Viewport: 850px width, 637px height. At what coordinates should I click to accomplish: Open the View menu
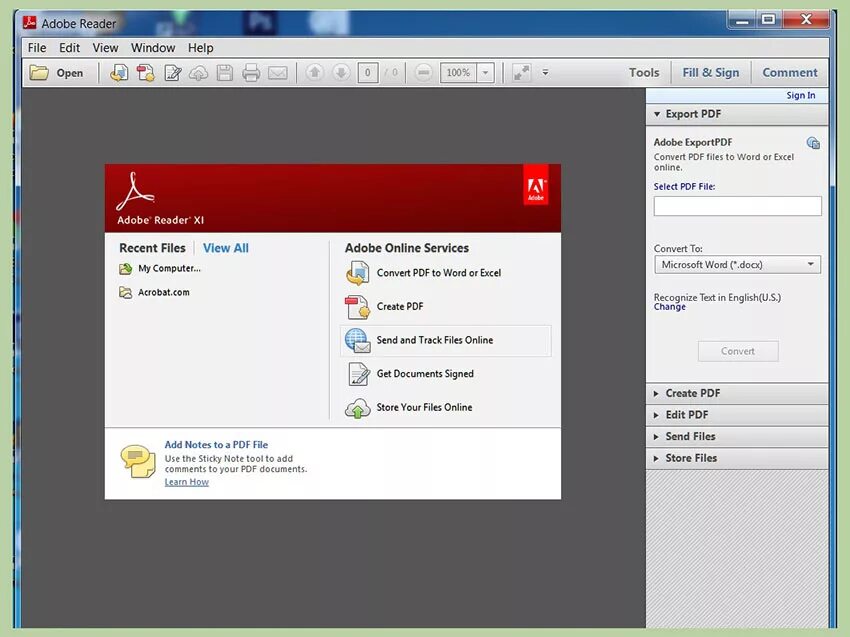pyautogui.click(x=105, y=48)
